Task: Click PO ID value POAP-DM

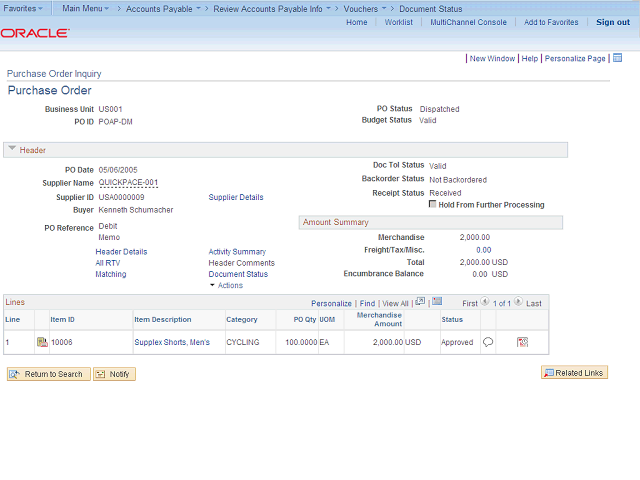Action: 116,122
